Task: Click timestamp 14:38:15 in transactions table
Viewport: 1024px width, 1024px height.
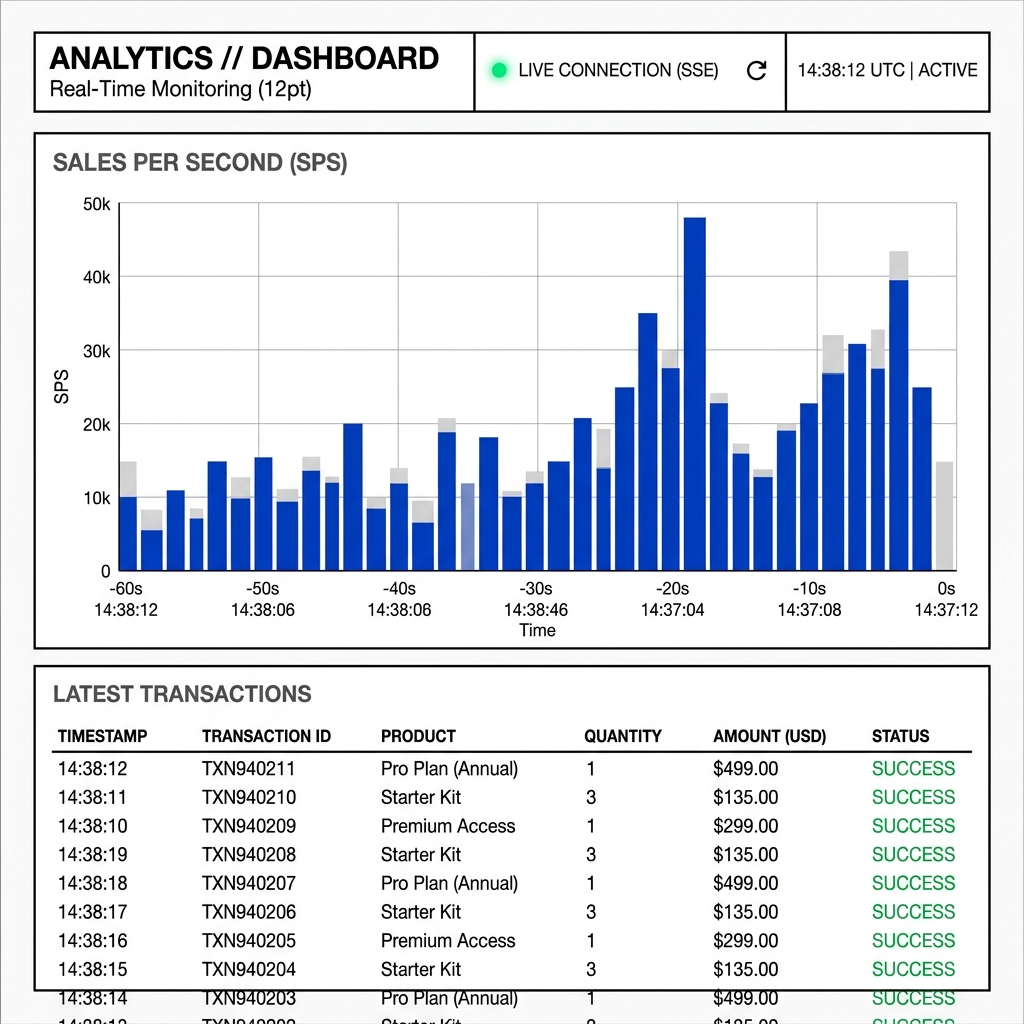Action: point(92,970)
